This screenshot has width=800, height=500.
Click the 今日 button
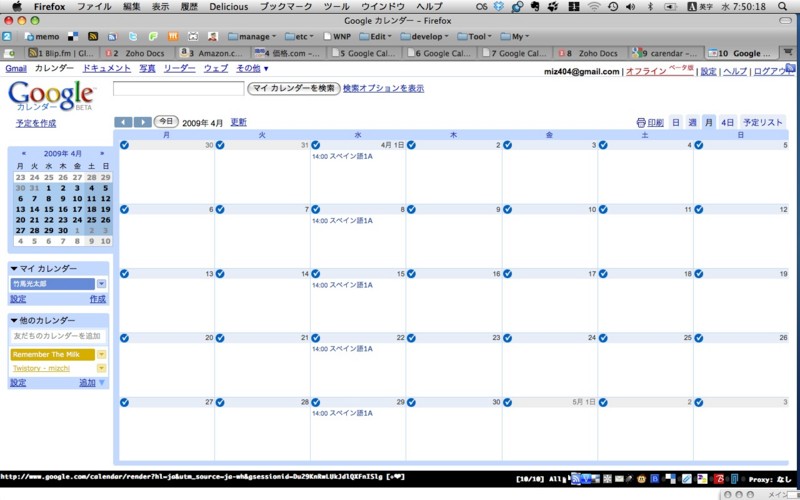[166, 121]
